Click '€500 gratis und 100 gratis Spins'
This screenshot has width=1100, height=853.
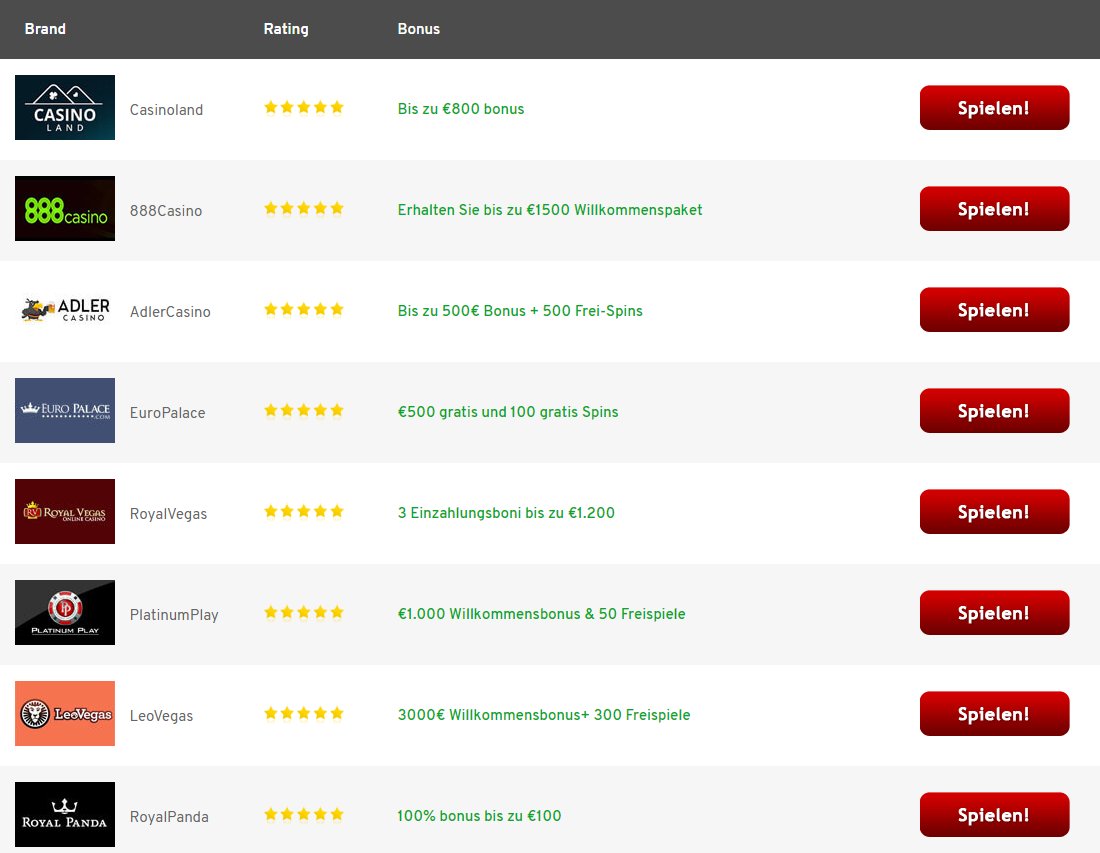508,412
